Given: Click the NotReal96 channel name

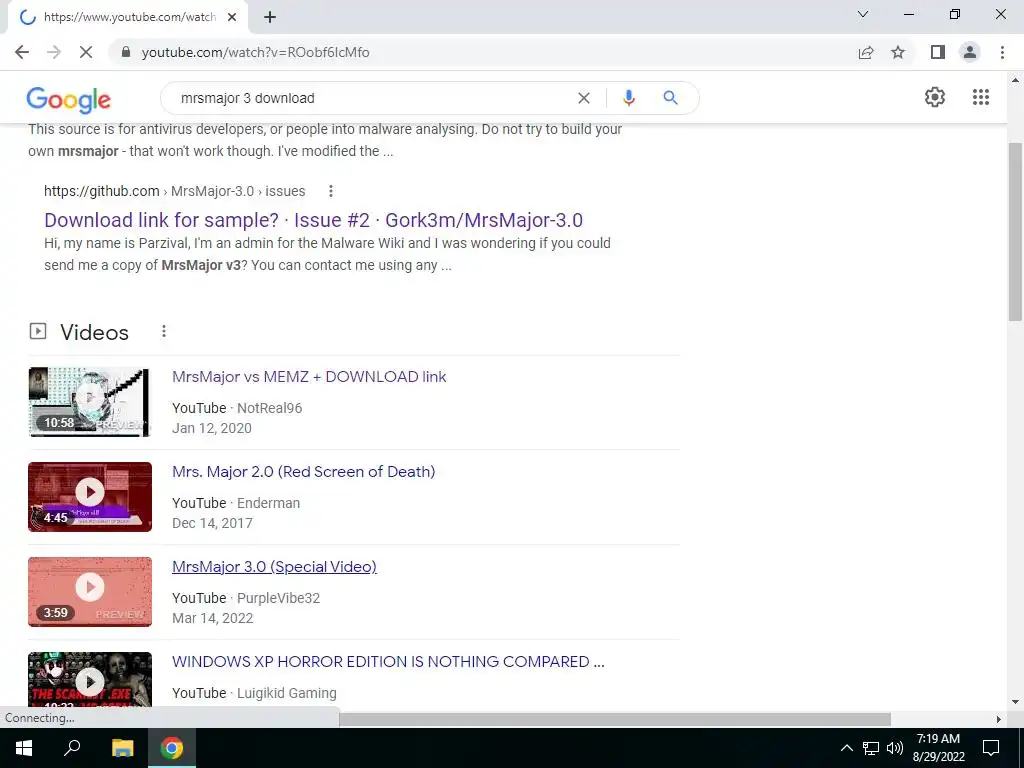Looking at the screenshot, I should (x=269, y=408).
